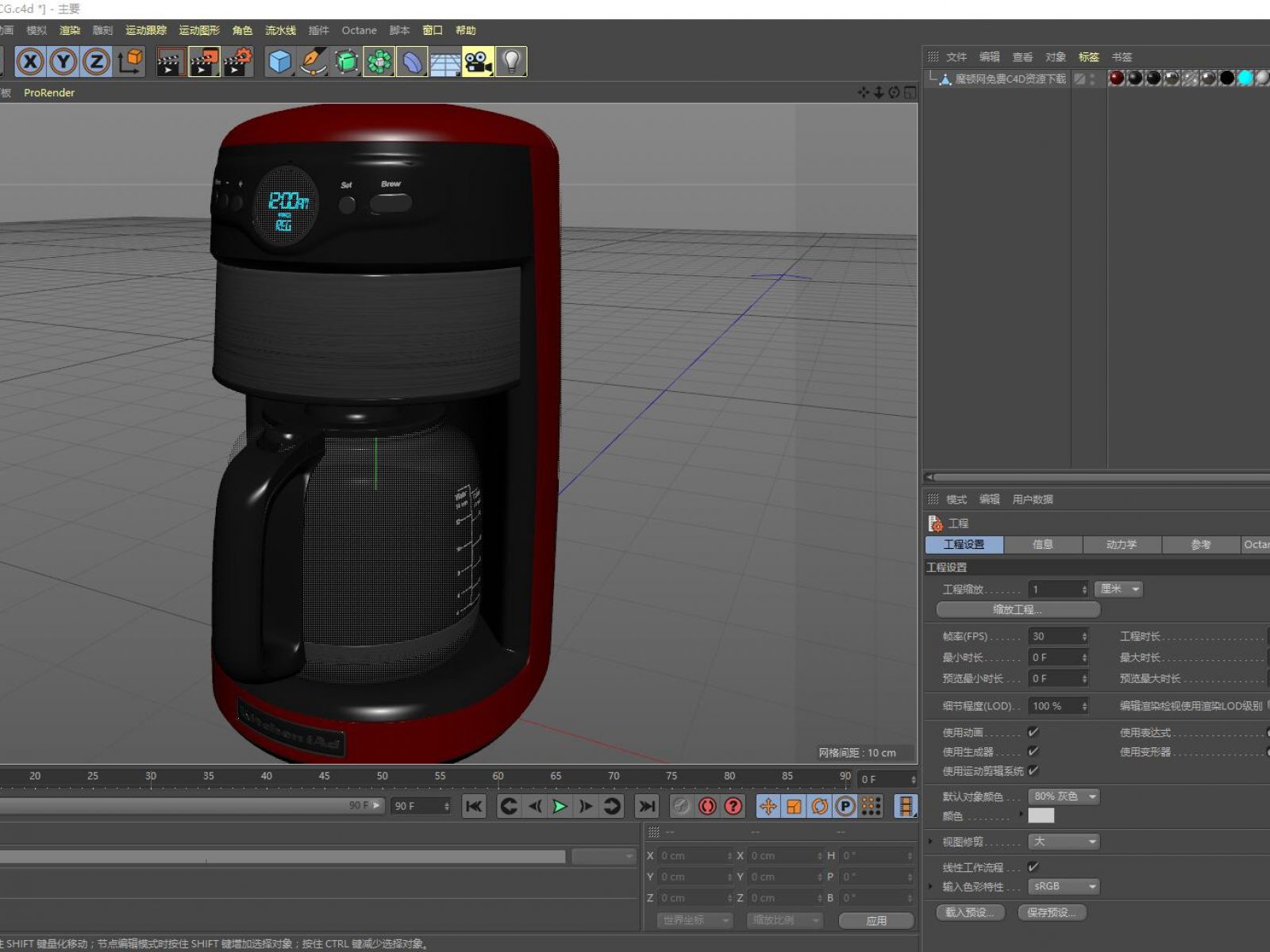Click the 帧率(FPS) input field

point(1059,636)
